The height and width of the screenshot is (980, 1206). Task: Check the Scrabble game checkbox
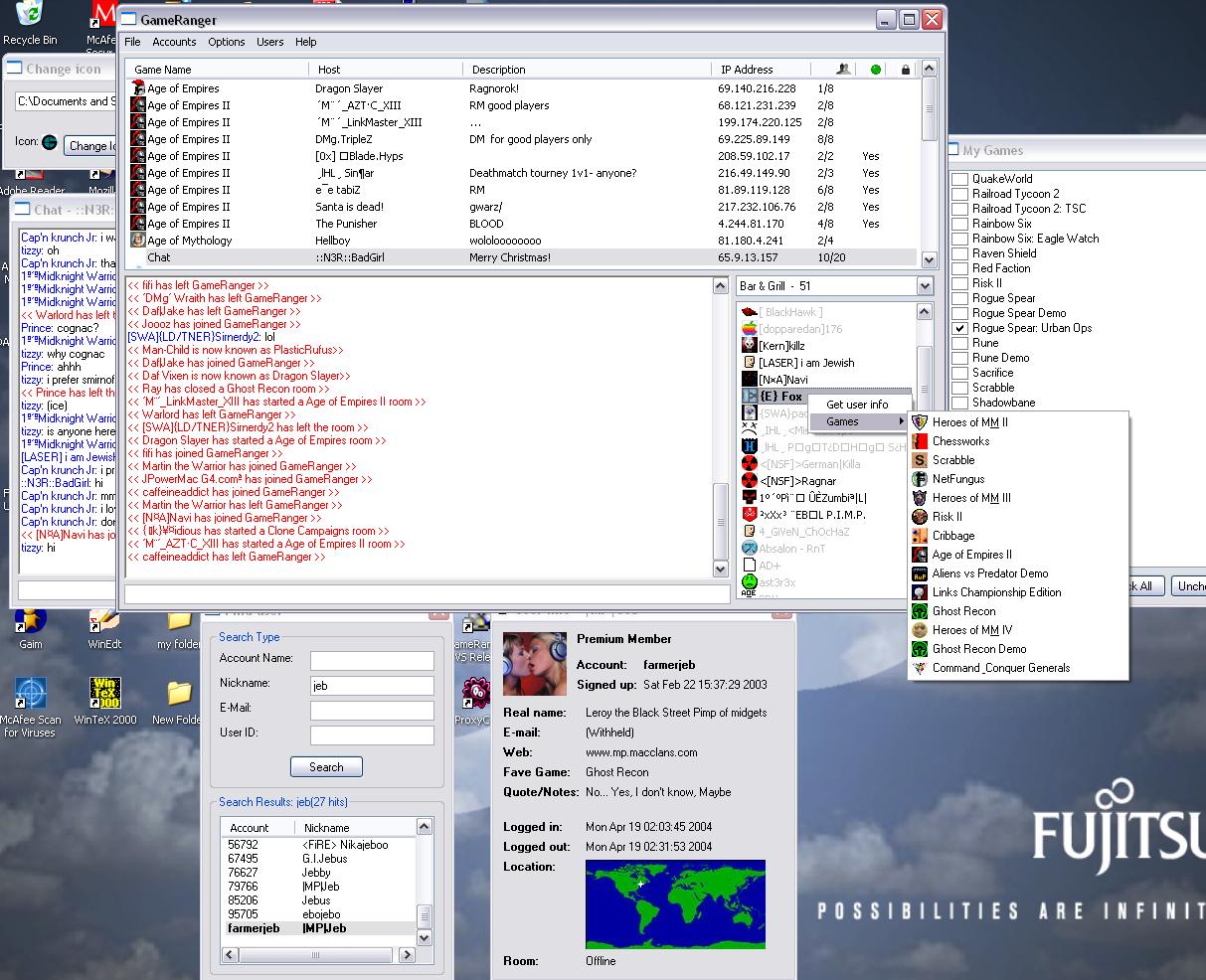960,388
